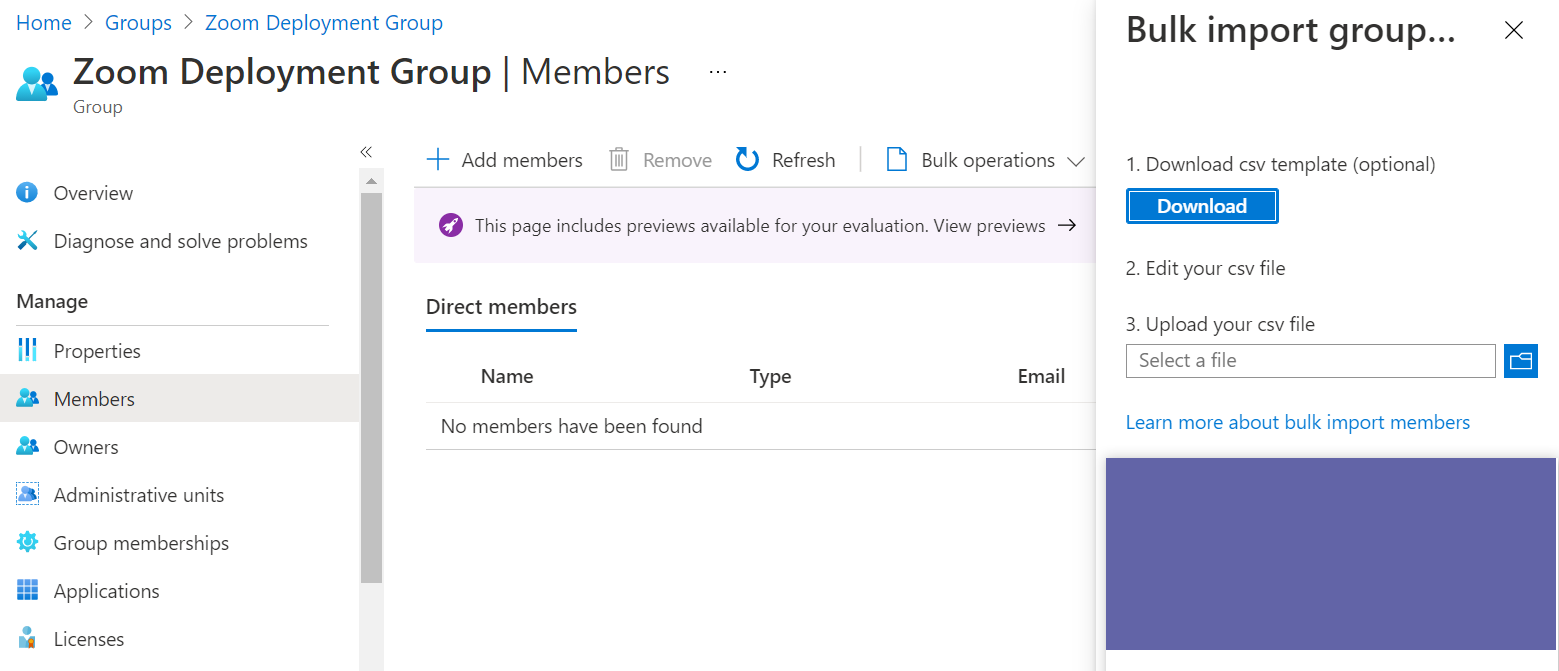Click the circular Refresh arrow icon
The width and height of the screenshot is (1559, 671).
point(747,160)
